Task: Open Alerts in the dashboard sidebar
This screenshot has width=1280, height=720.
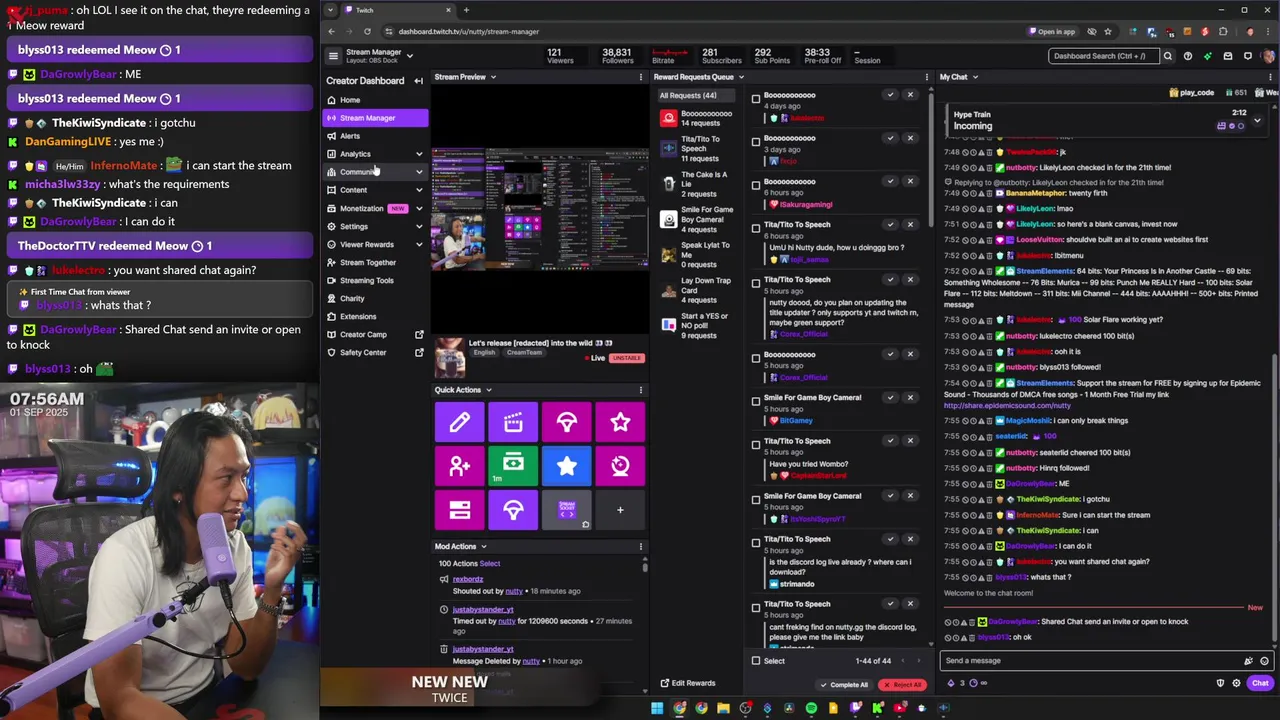Action: click(x=377, y=136)
